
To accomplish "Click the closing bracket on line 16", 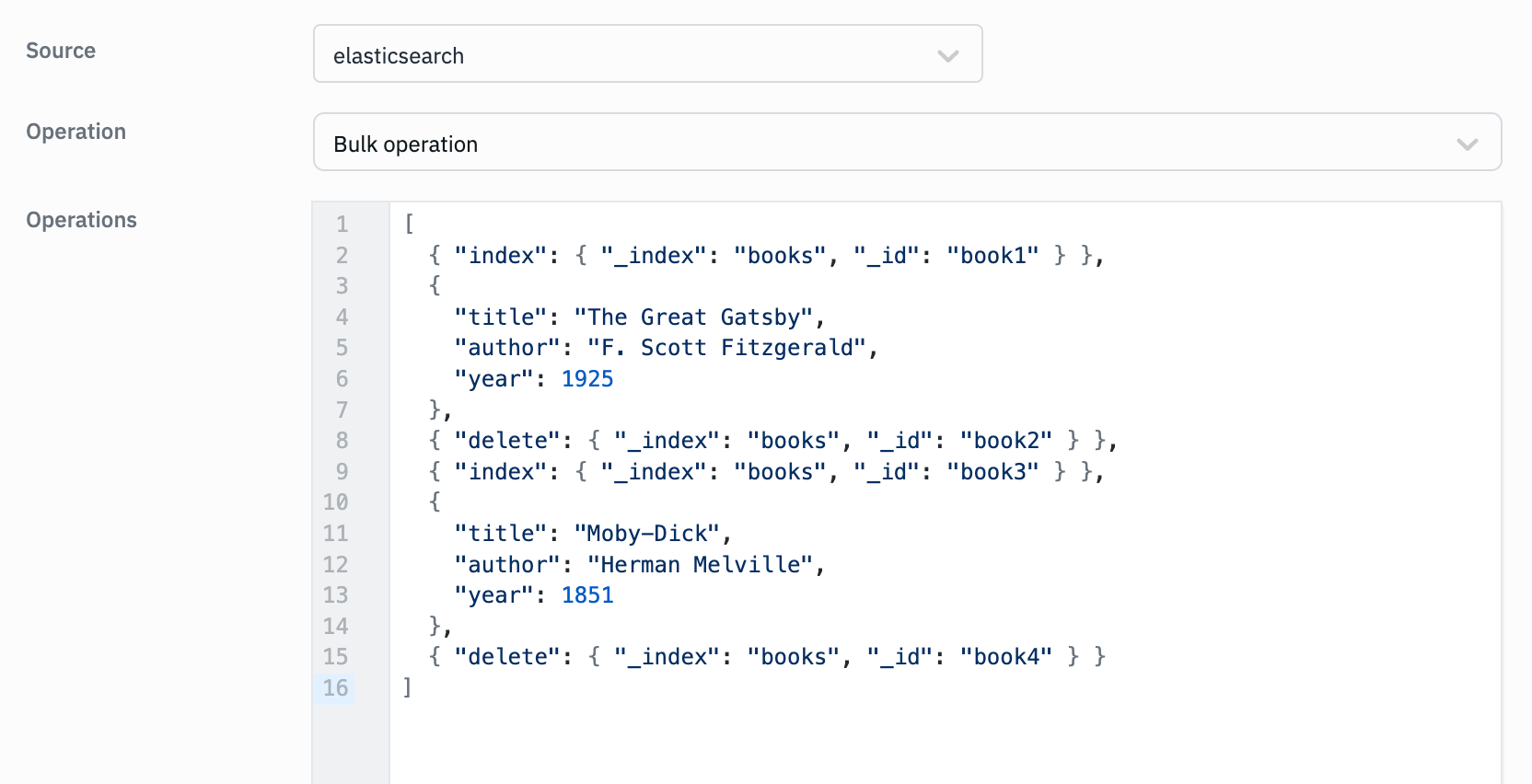I will [408, 687].
